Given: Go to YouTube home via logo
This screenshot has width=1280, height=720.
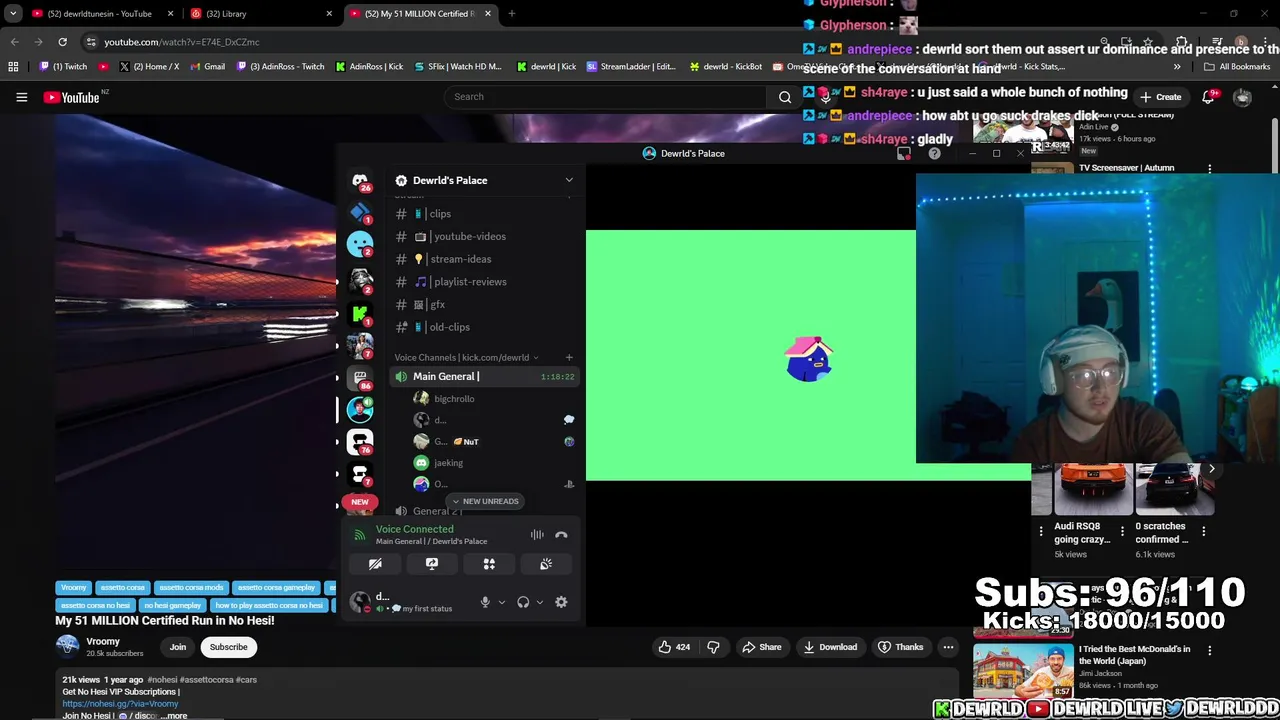Looking at the screenshot, I should pos(72,97).
